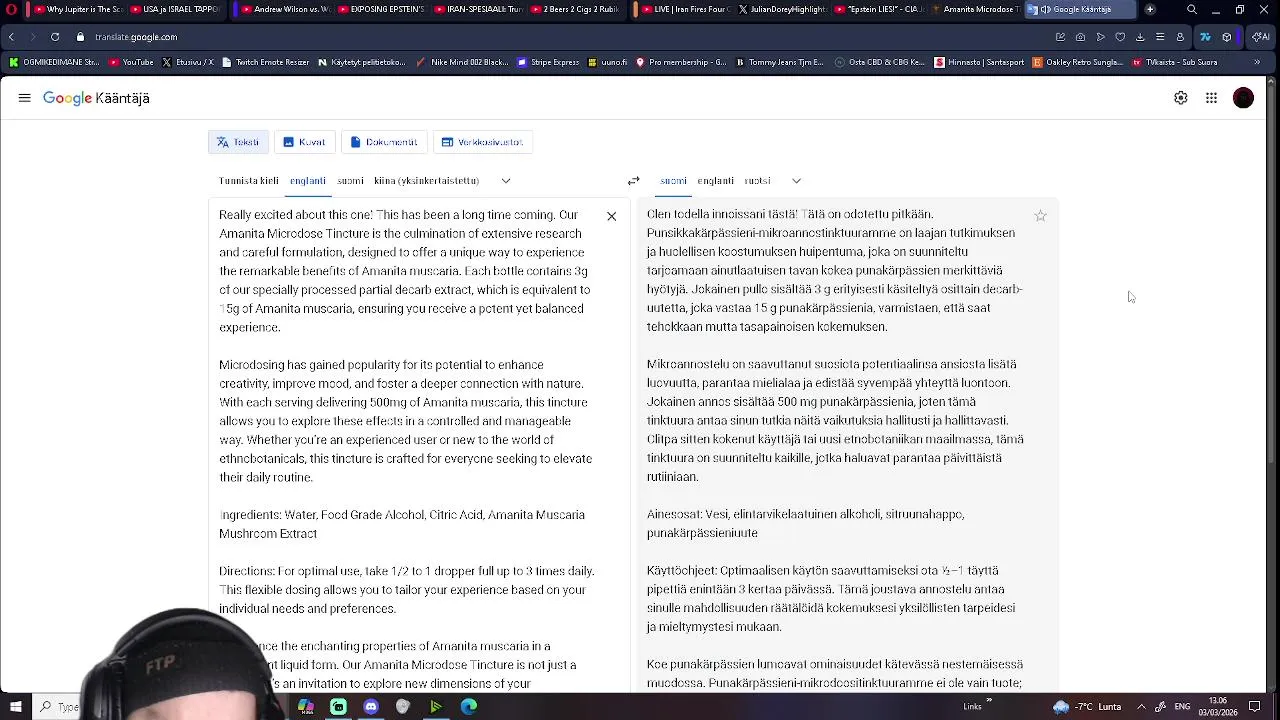The image size is (1280, 720).
Task: Select the Verkkosivustot translation mode tab
Action: (482, 142)
